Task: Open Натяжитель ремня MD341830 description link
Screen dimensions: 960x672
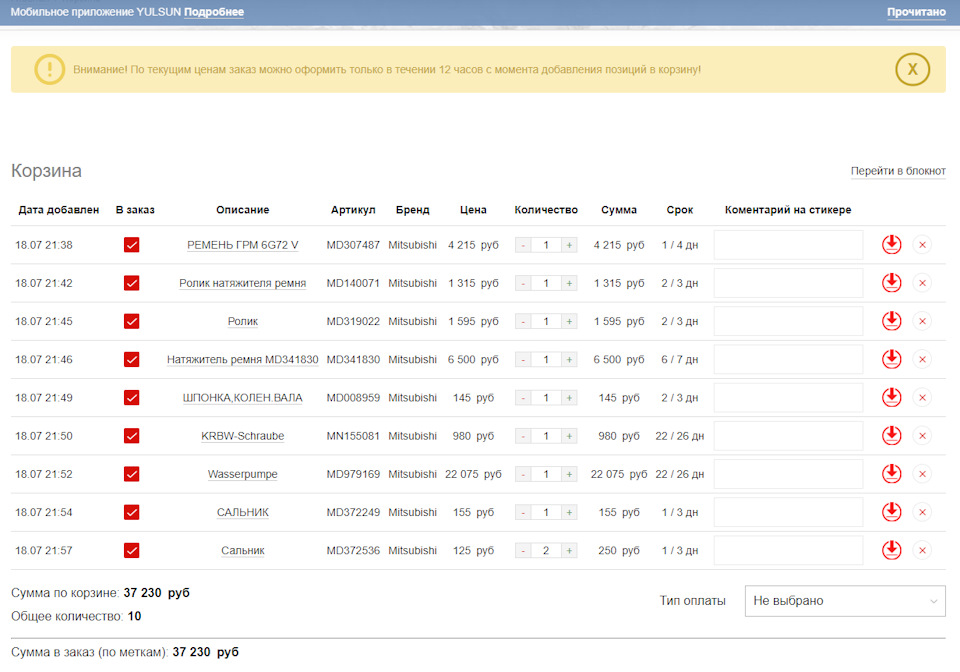Action: pyautogui.click(x=242, y=359)
